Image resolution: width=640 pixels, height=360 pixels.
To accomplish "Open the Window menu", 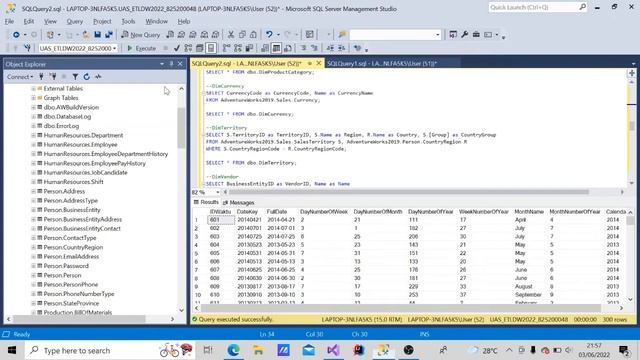I will pos(156,21).
